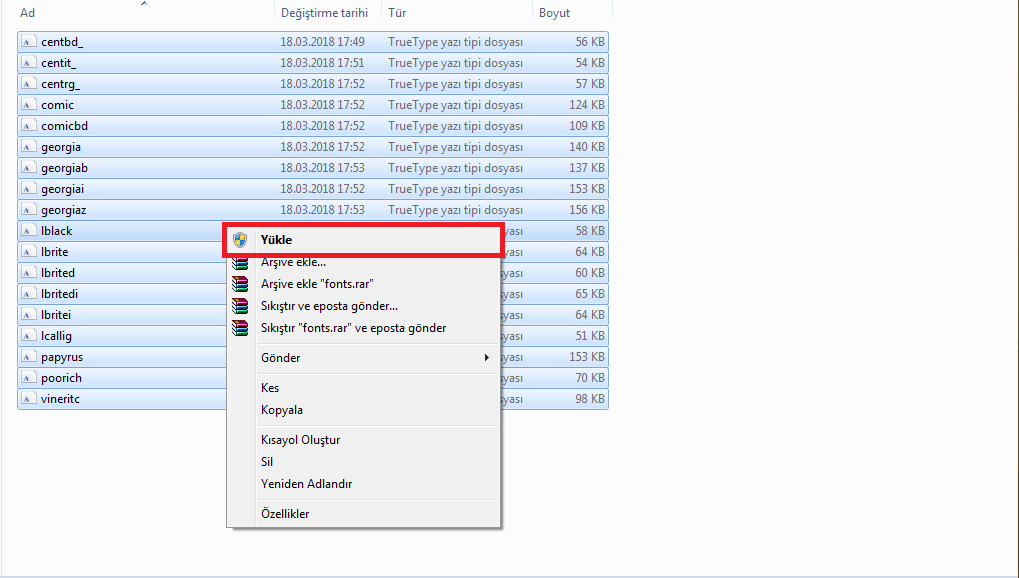The height and width of the screenshot is (578, 1019).
Task: Select the file name georgiab
Action: [64, 168]
